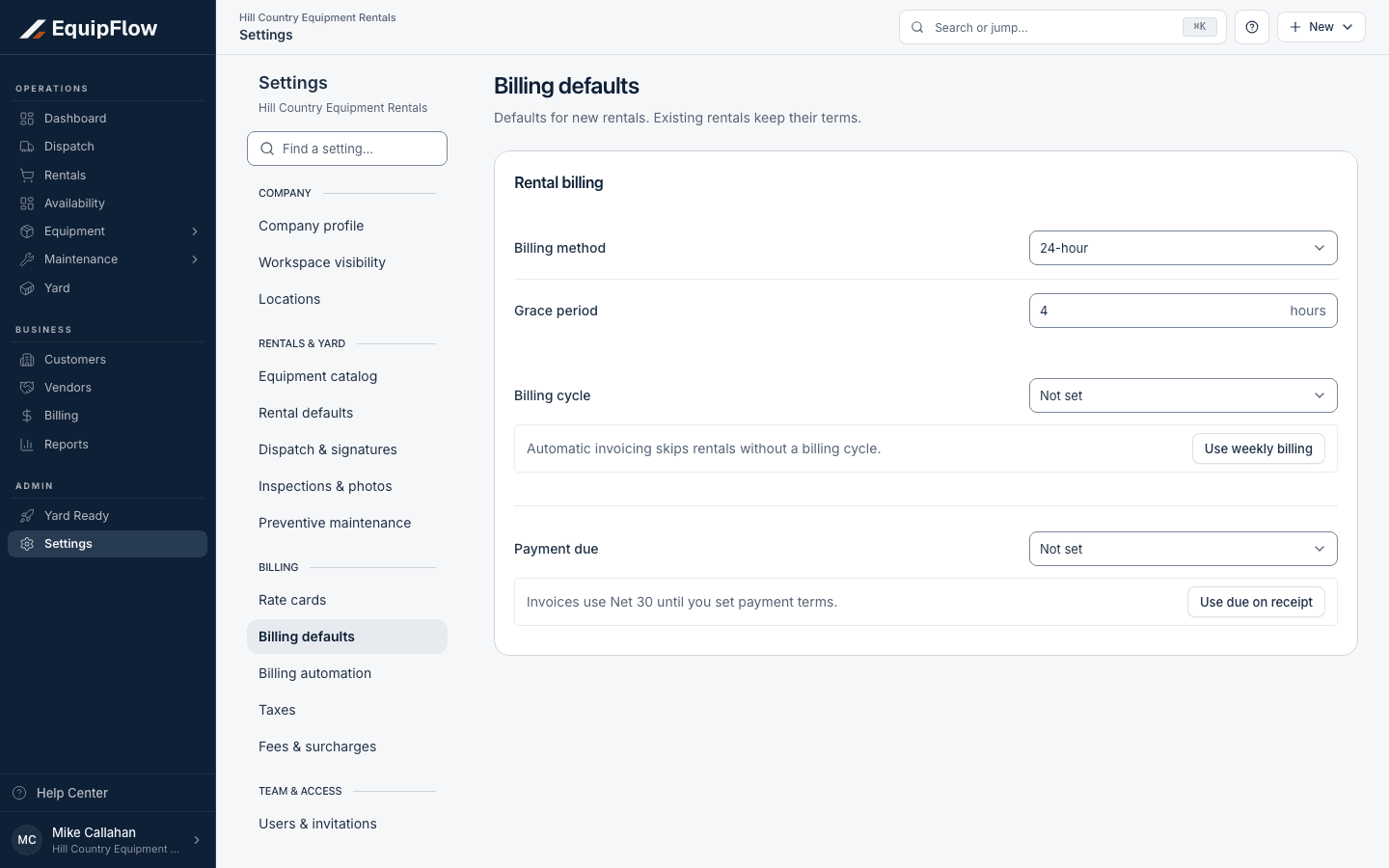1389x868 pixels.
Task: Click the Yard Ready rocket icon
Action: (27, 516)
